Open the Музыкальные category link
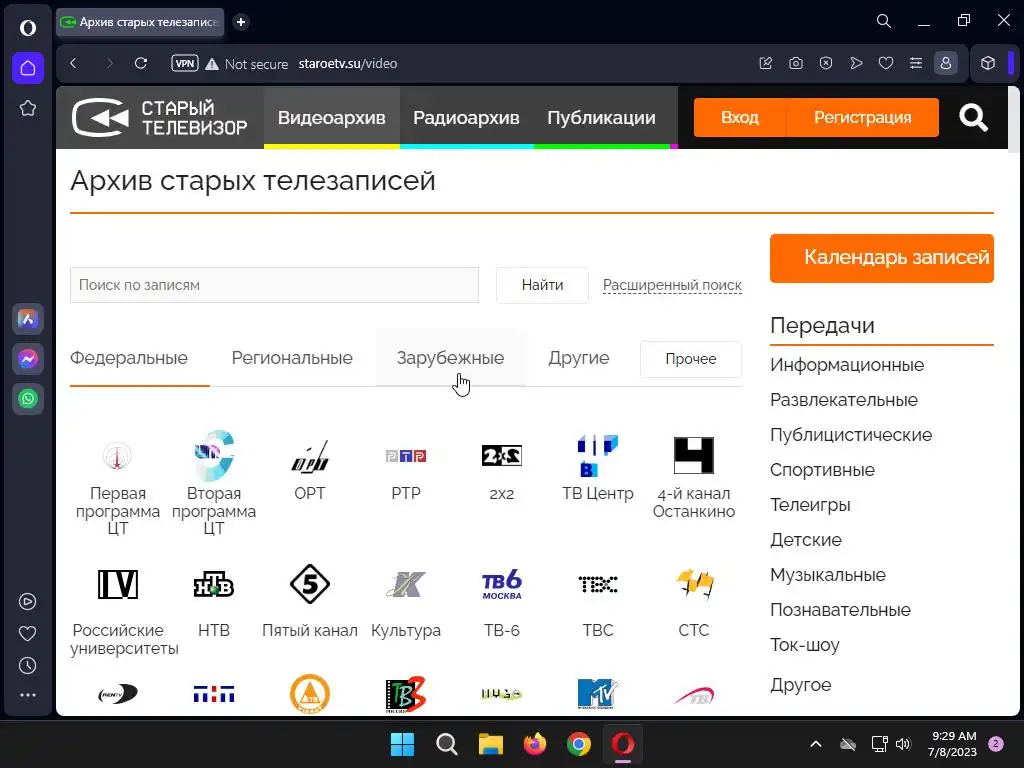The height and width of the screenshot is (768, 1024). (x=828, y=575)
